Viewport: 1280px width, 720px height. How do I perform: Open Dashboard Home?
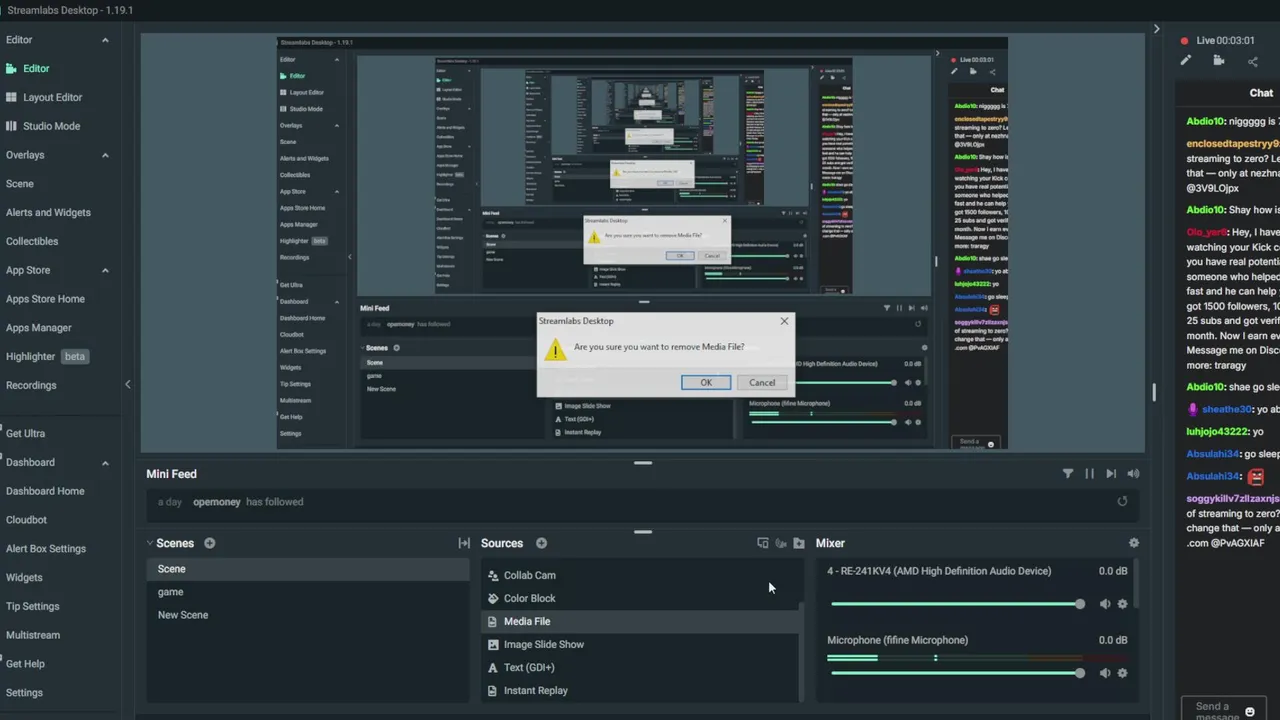point(45,491)
